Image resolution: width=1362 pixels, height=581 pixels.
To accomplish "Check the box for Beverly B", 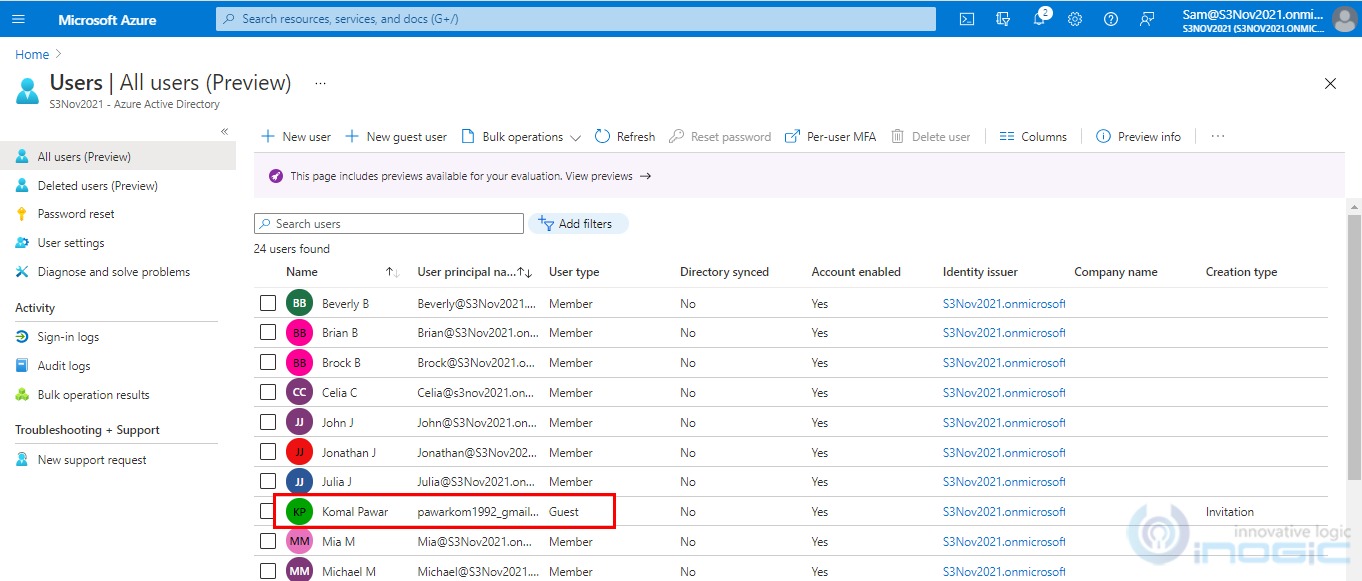I will coord(268,303).
